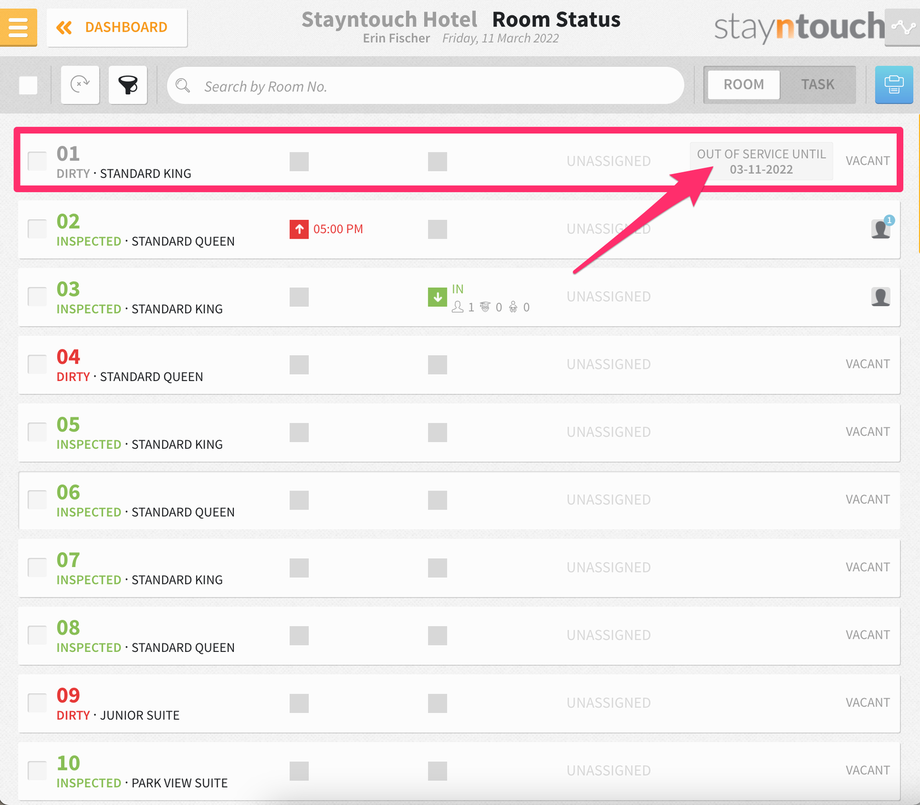
Task: Go back to Dashboard
Action: point(117,27)
